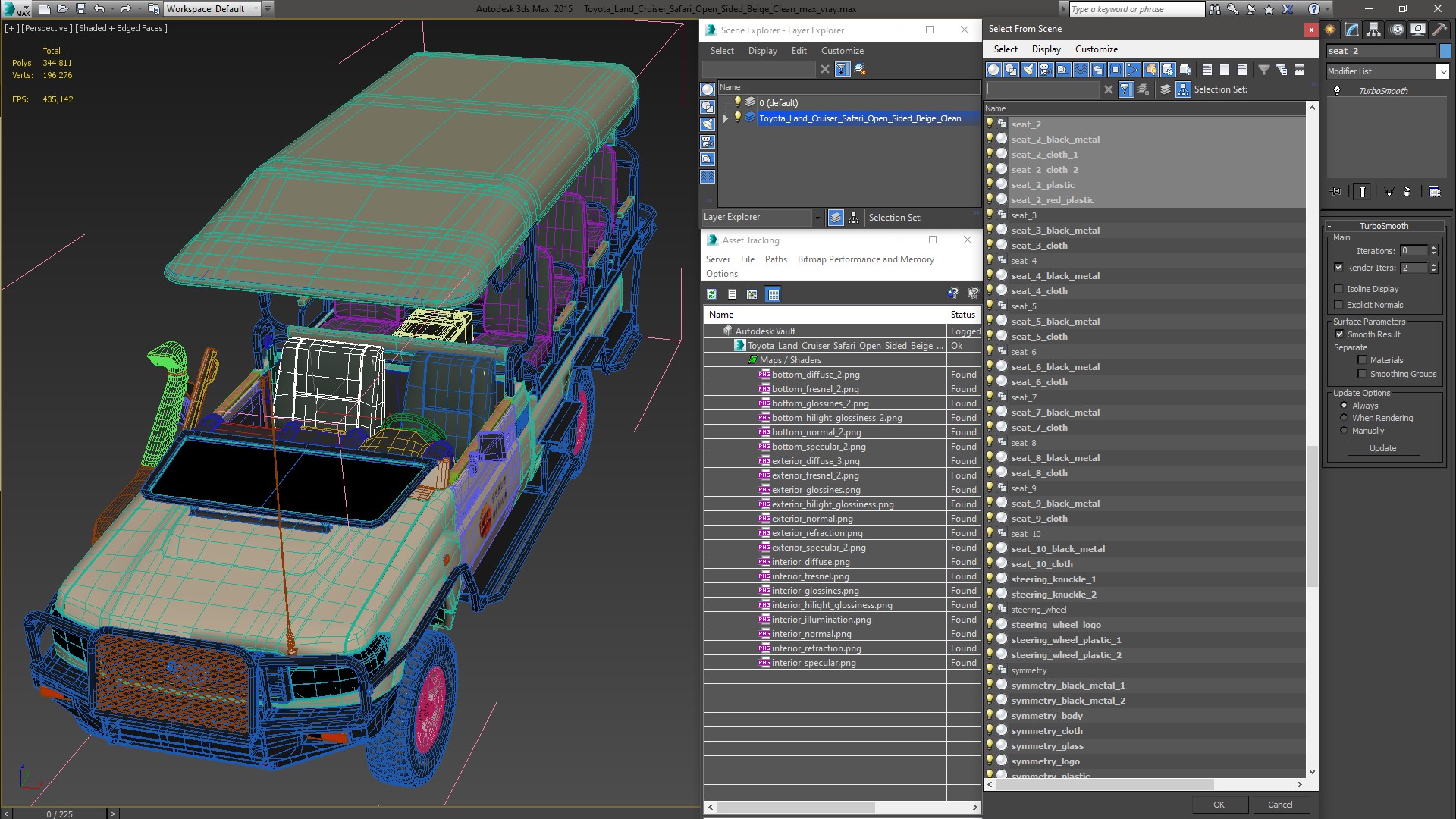Viewport: 1456px width, 819px height.
Task: Click Sort by Layer icon in Scene Explorer bottom bar
Action: coord(836,218)
